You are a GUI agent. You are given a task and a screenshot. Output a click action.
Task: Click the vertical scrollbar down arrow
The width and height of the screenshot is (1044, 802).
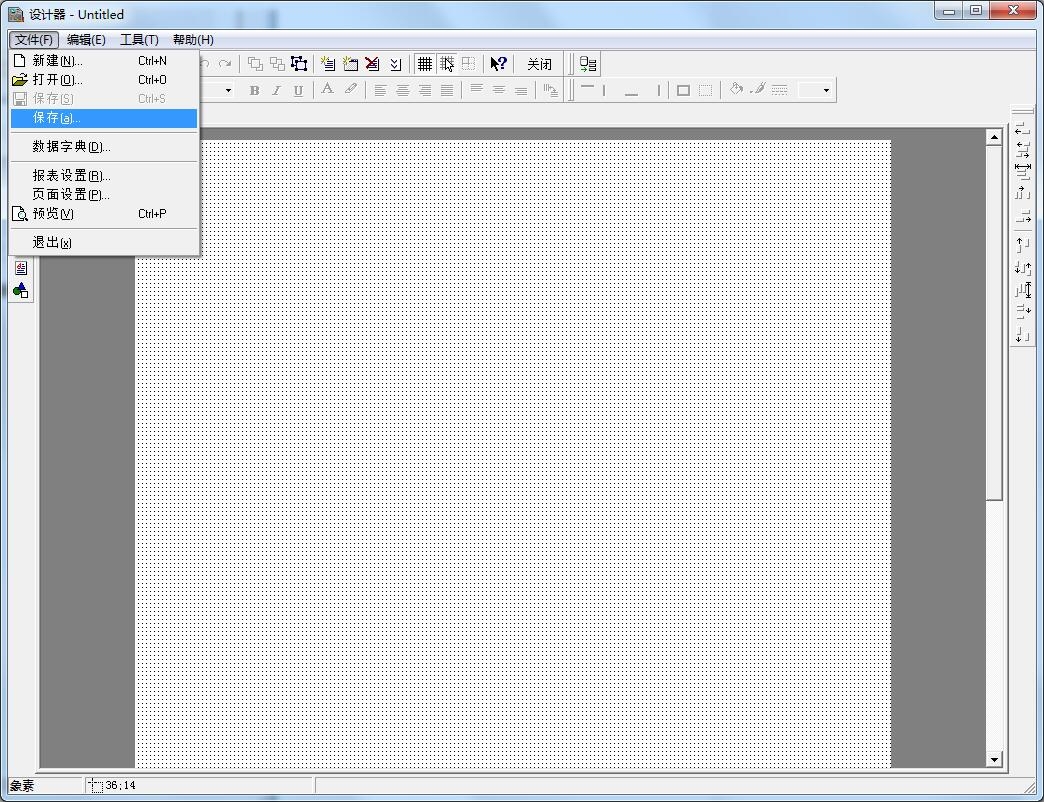coord(994,759)
